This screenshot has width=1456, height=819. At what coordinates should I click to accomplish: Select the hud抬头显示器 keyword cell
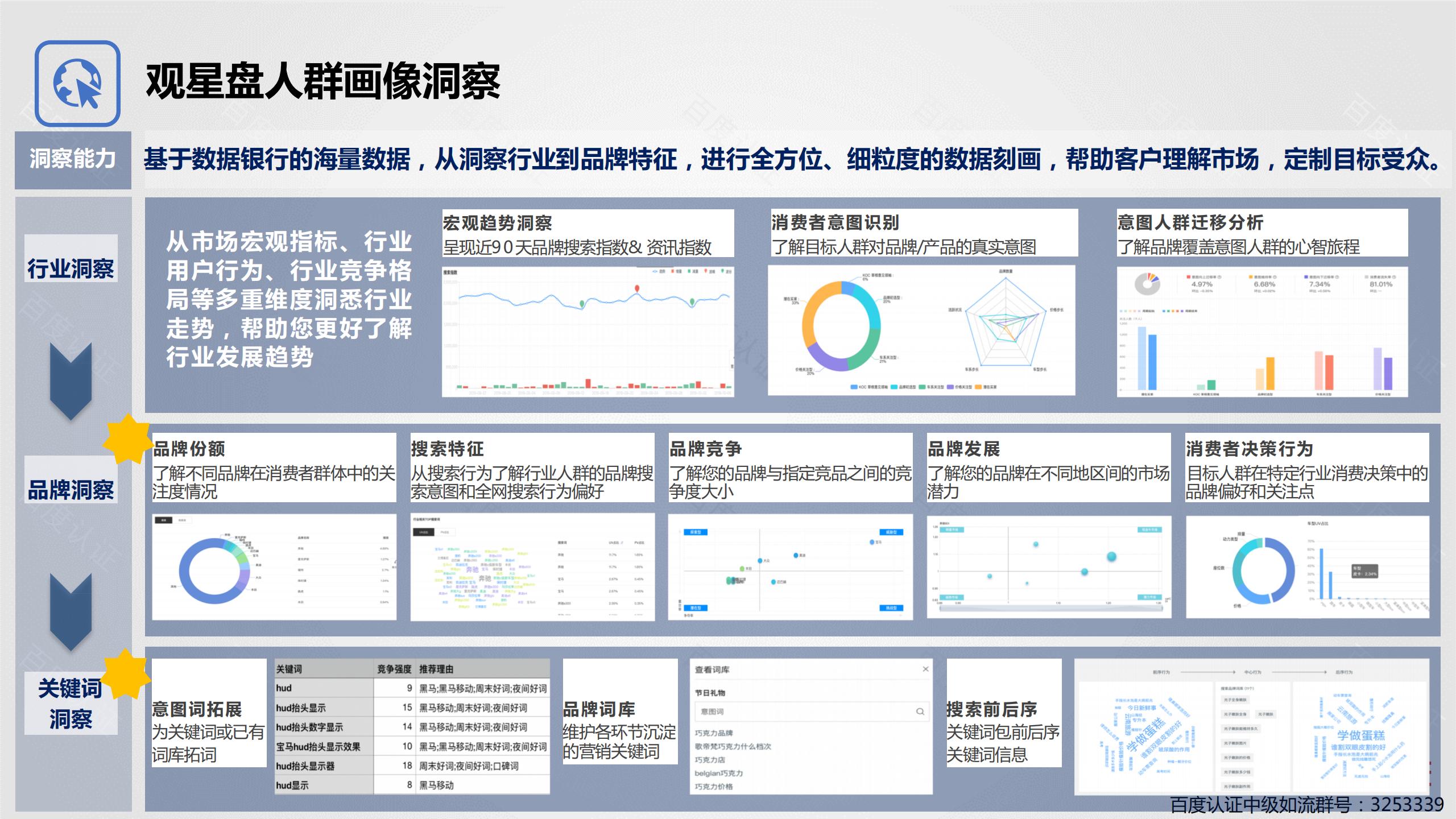(324, 766)
